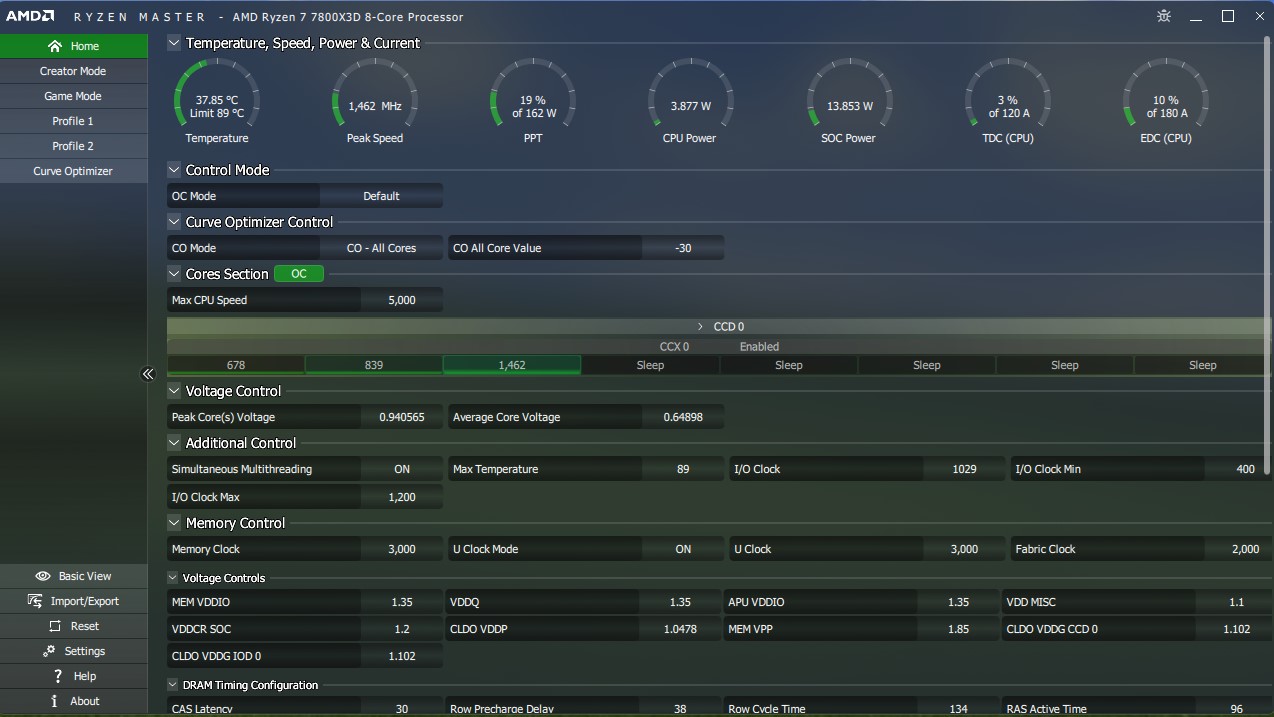Collapse the Temperature, Speed, Power & Current section

(x=174, y=43)
